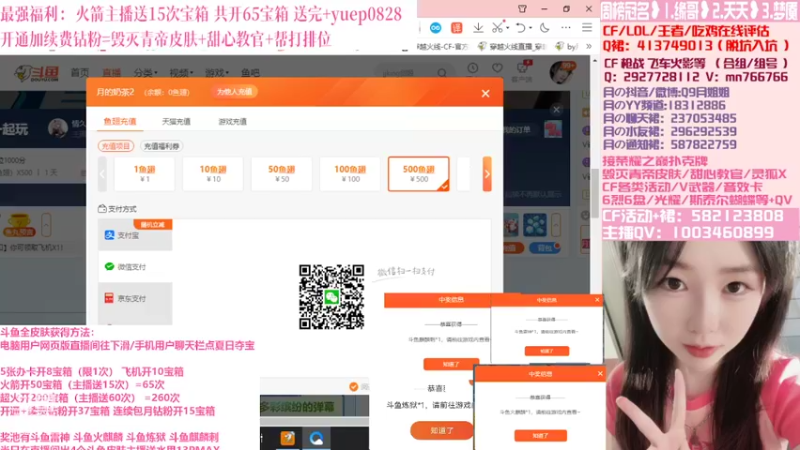Click the undo closed tab icon
Viewport: 800px width, 450px height.
tap(520, 28)
